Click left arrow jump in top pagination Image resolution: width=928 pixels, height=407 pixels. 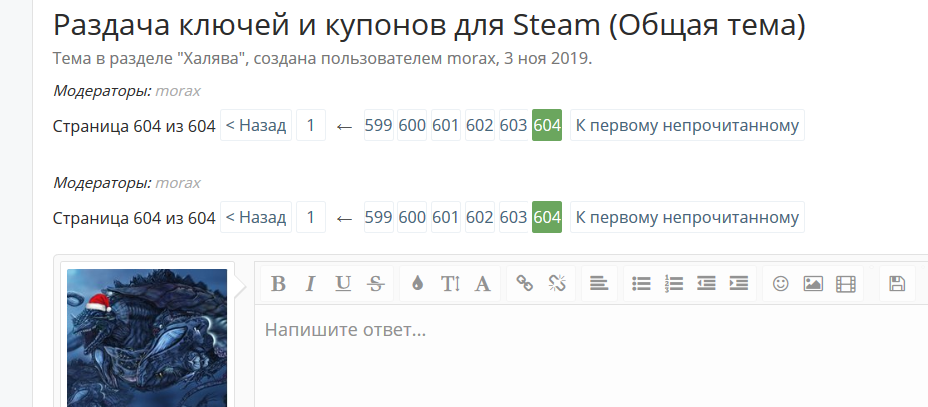point(344,126)
